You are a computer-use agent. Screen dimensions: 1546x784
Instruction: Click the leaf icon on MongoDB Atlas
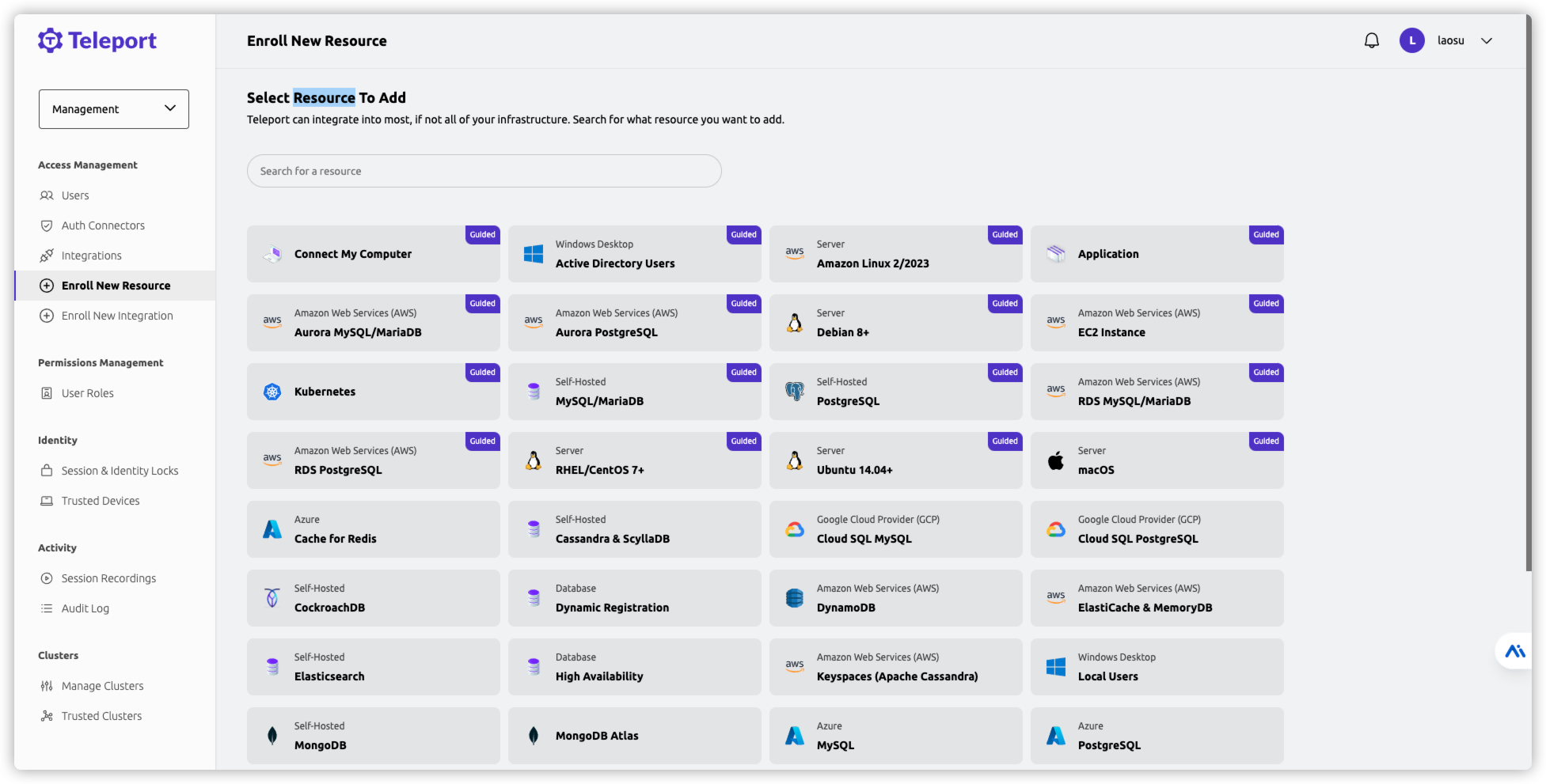pos(534,736)
